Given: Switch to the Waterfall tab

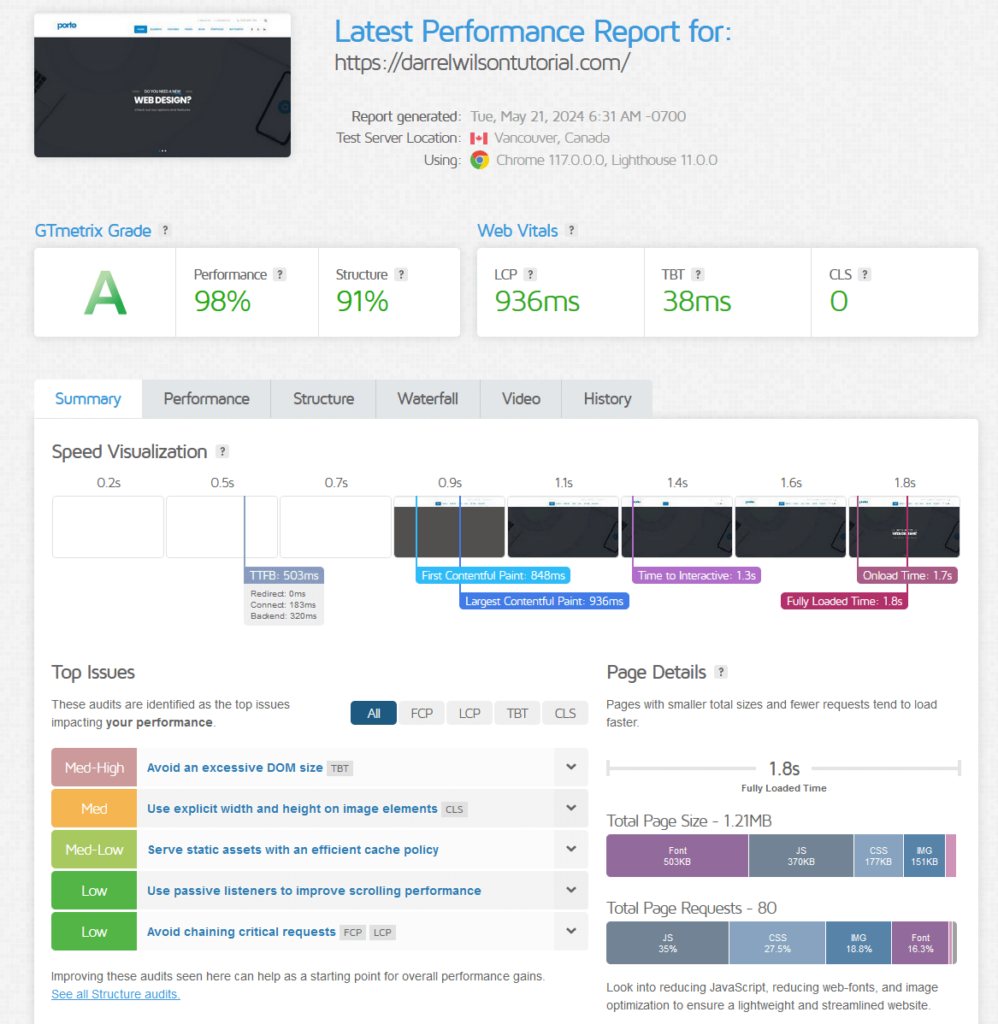Looking at the screenshot, I should coord(427,398).
